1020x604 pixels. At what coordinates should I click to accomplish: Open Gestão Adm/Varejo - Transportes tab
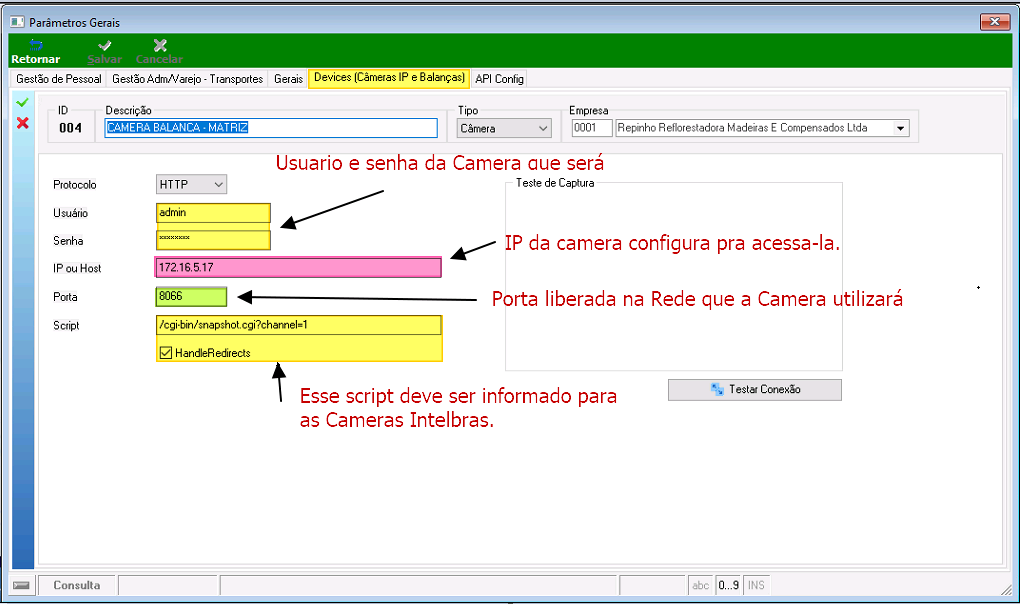coord(187,79)
